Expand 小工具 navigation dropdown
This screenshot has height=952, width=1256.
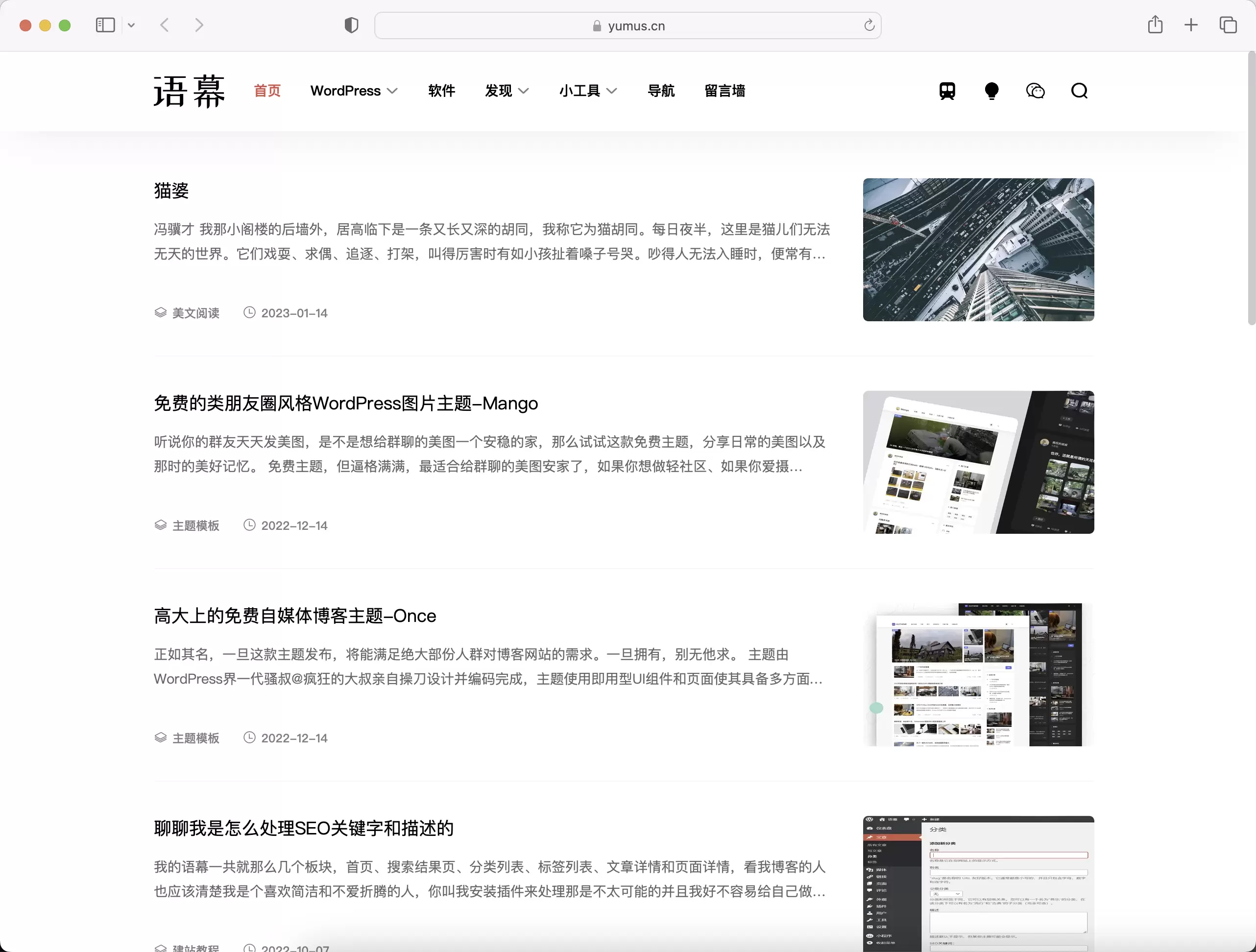(x=588, y=91)
